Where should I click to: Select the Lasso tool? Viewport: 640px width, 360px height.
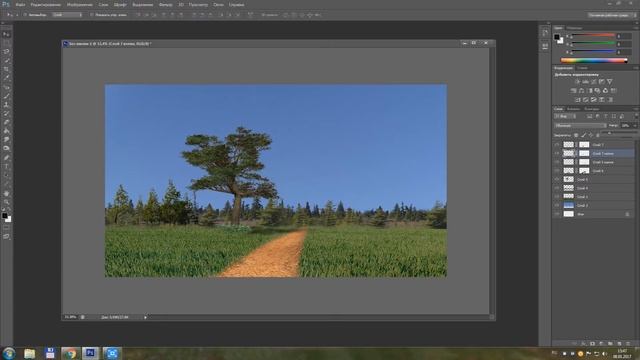7,52
